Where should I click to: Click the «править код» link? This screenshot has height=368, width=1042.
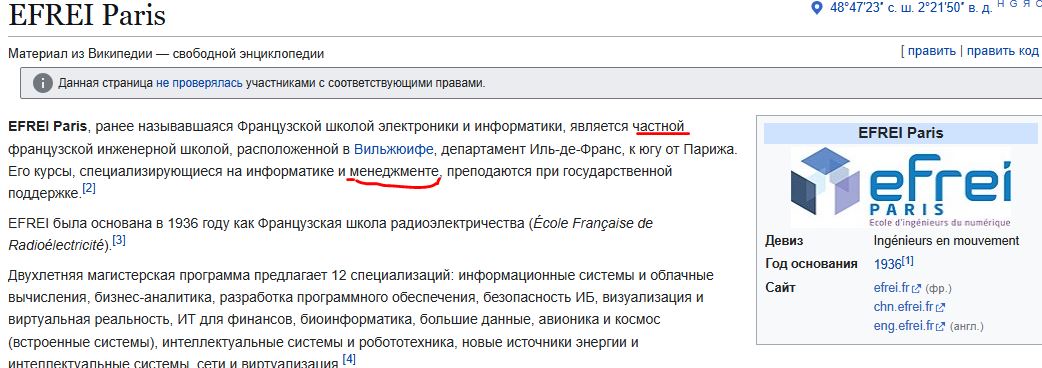[x=1002, y=51]
